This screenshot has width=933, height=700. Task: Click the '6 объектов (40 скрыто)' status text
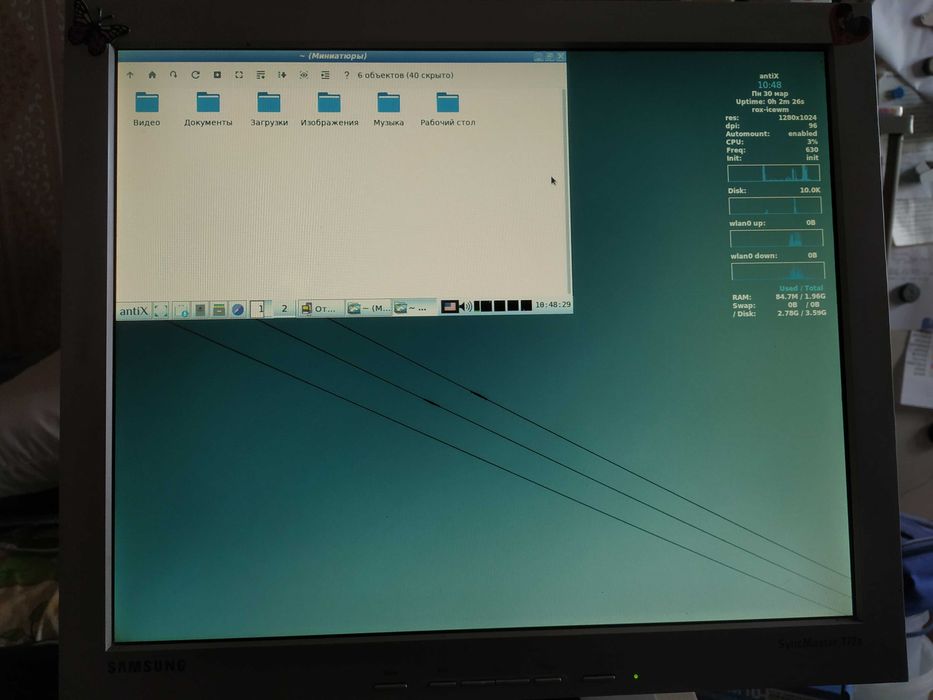tap(405, 76)
